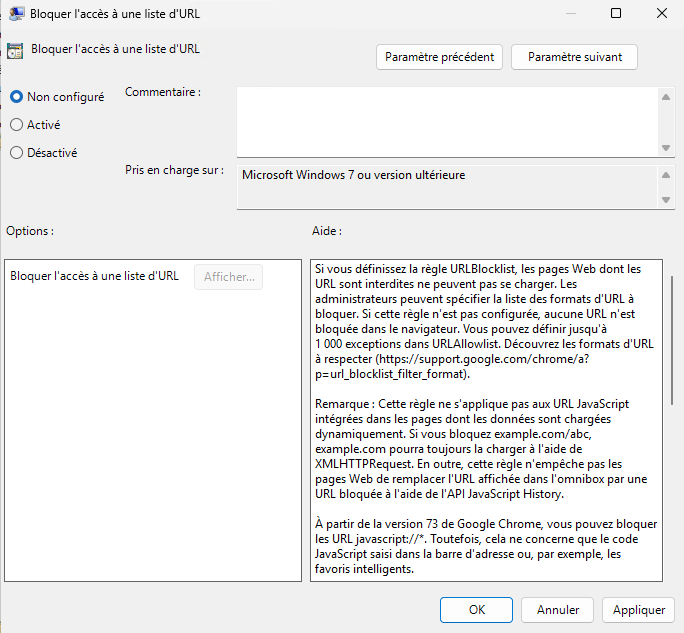Click the policy setting icon beside the header
Viewport: 684px width, 633px height.
coord(15,49)
